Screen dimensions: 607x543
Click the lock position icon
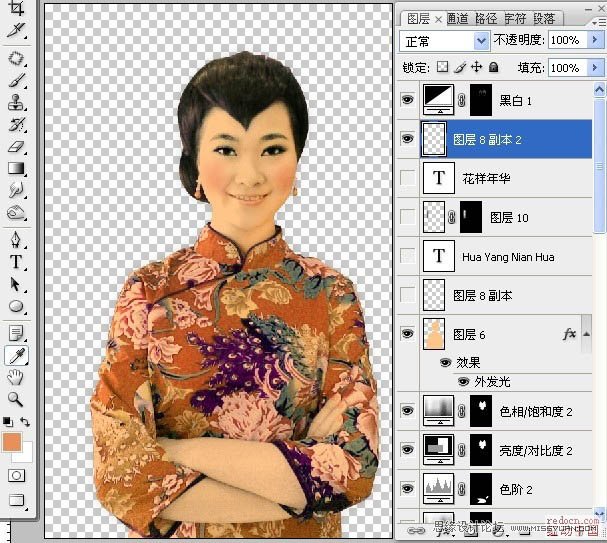click(x=477, y=67)
